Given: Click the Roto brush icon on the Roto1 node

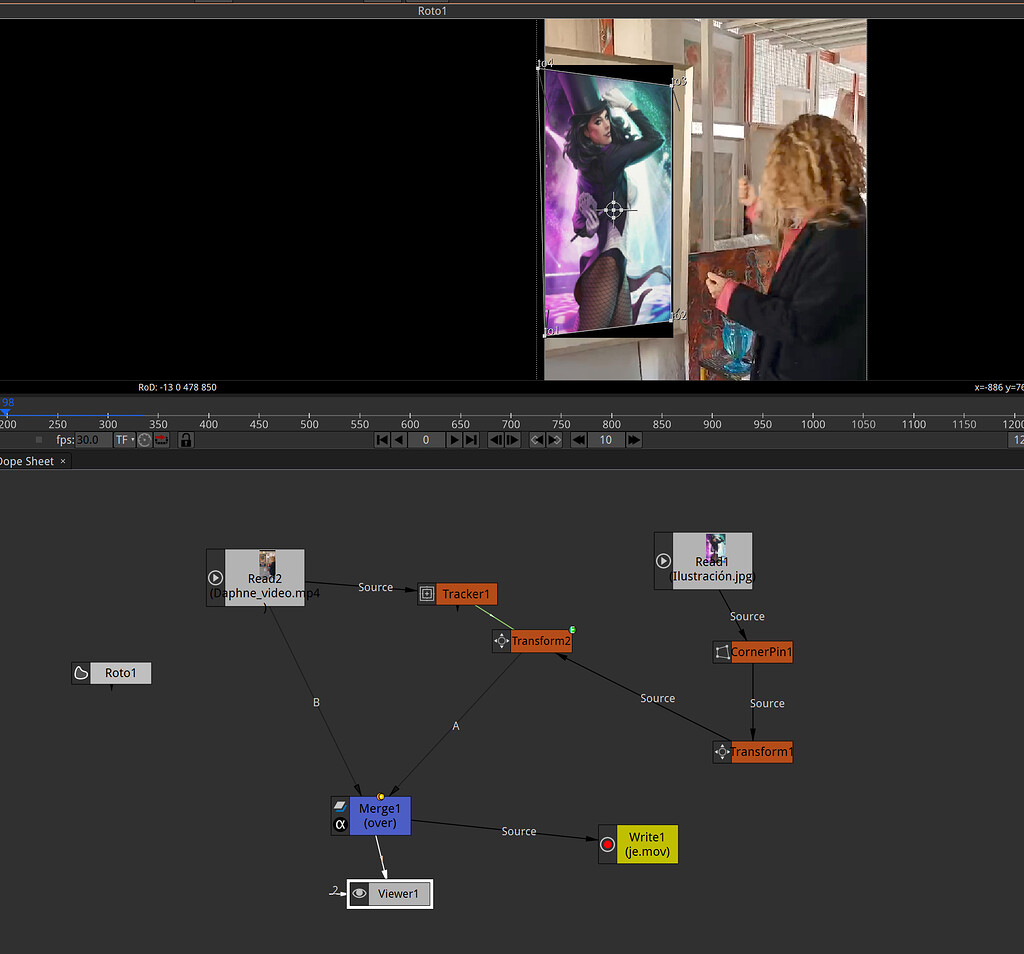Looking at the screenshot, I should 80,673.
